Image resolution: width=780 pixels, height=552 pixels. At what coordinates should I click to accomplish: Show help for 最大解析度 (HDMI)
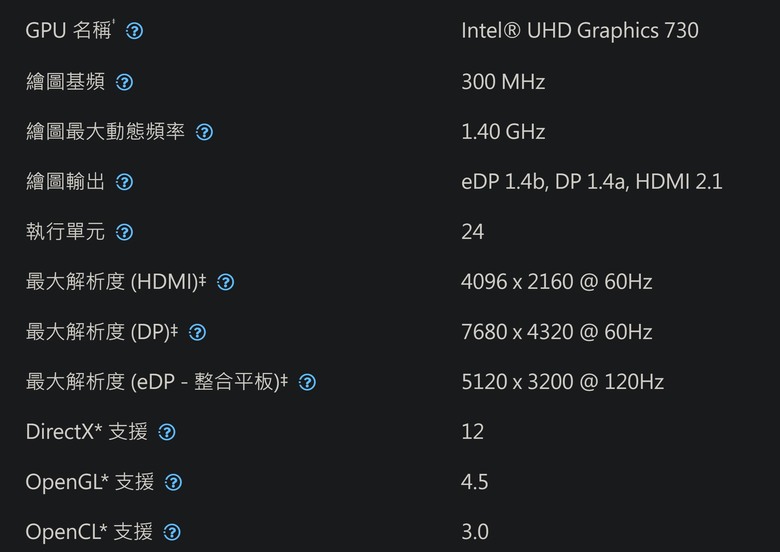coord(225,282)
